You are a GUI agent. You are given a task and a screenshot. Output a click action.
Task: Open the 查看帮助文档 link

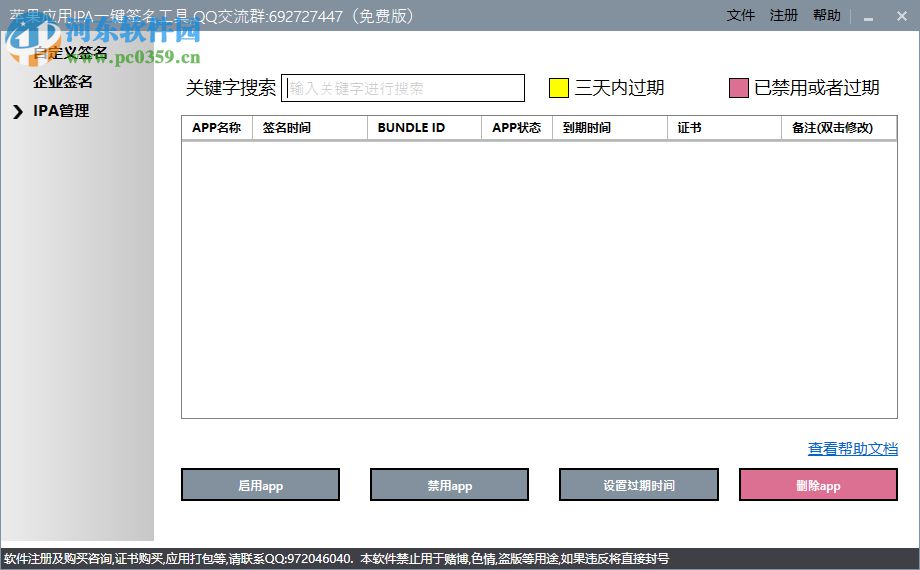click(853, 449)
